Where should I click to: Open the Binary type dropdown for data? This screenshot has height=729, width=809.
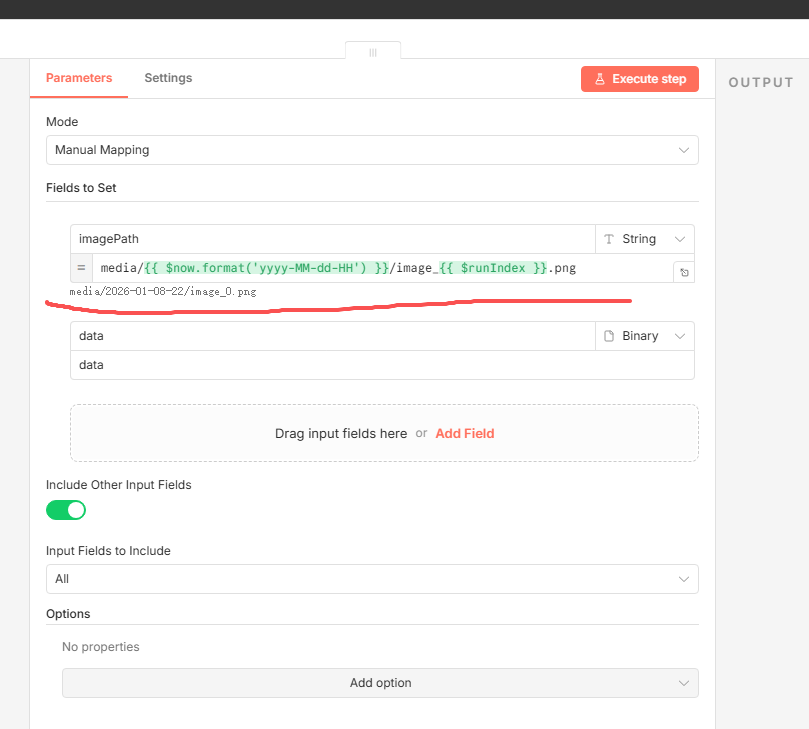click(644, 336)
